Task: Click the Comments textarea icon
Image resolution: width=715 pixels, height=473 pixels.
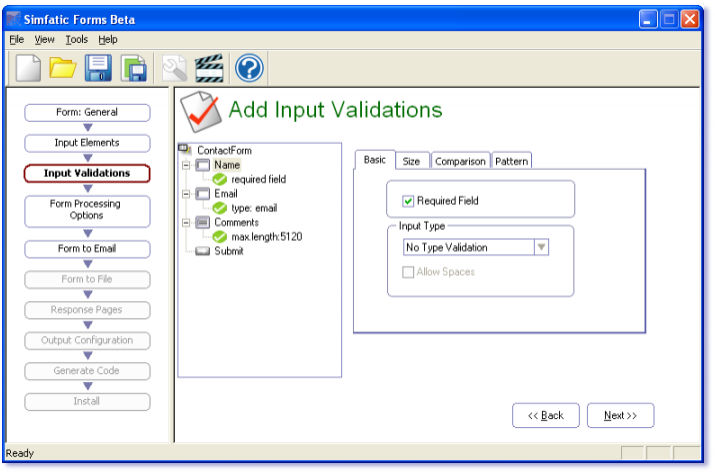Action: [x=203, y=223]
